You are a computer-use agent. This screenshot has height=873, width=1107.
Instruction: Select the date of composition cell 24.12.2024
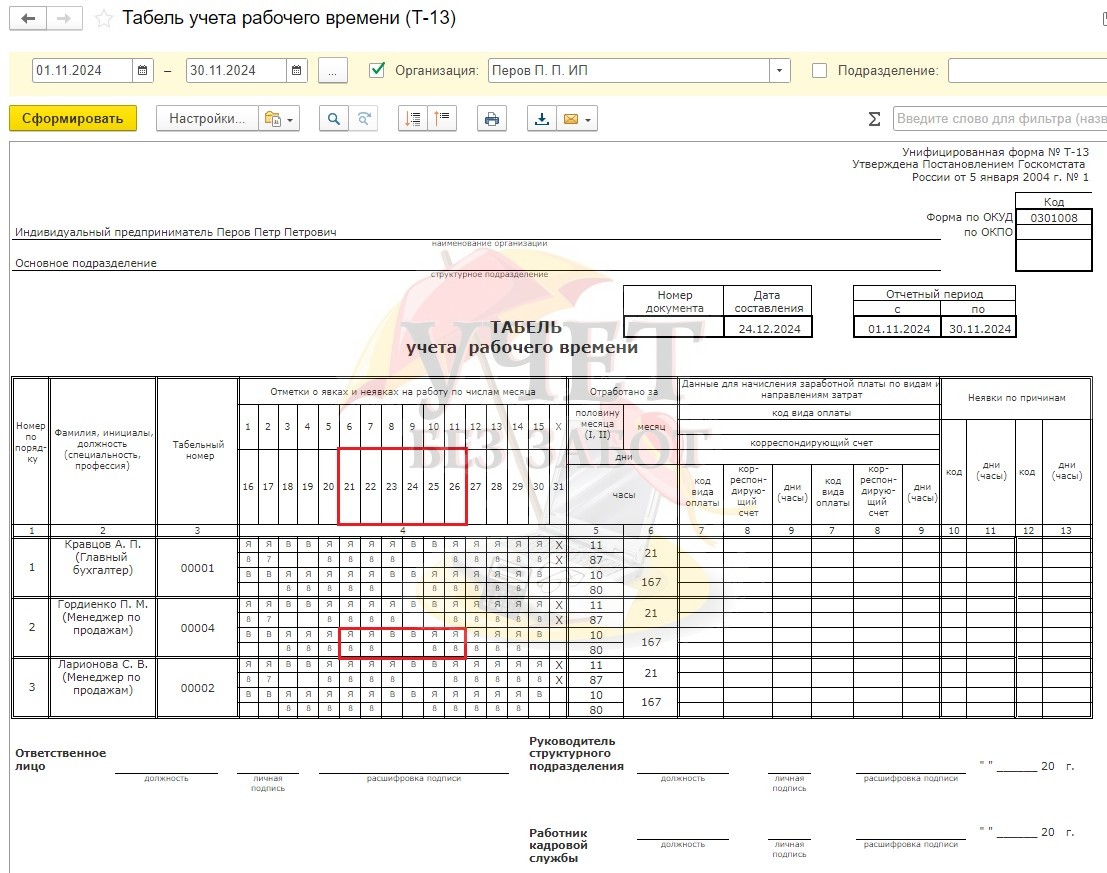pos(769,328)
